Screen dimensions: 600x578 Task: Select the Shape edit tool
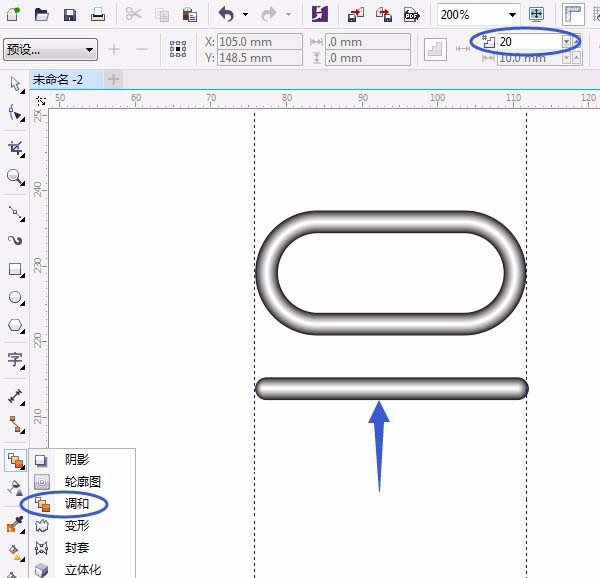pyautogui.click(x=15, y=113)
